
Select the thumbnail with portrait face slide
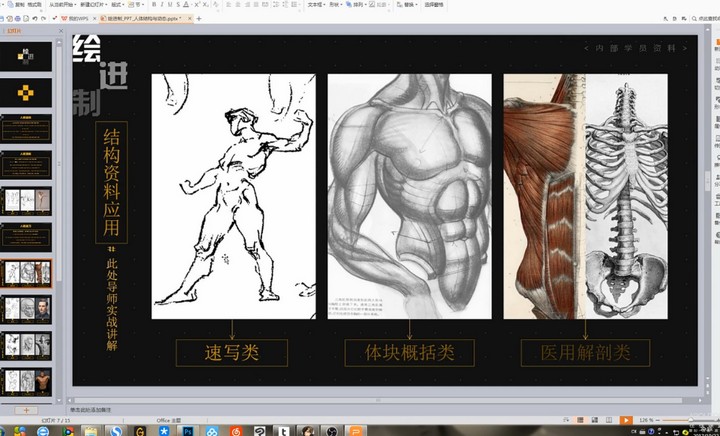tap(26, 309)
